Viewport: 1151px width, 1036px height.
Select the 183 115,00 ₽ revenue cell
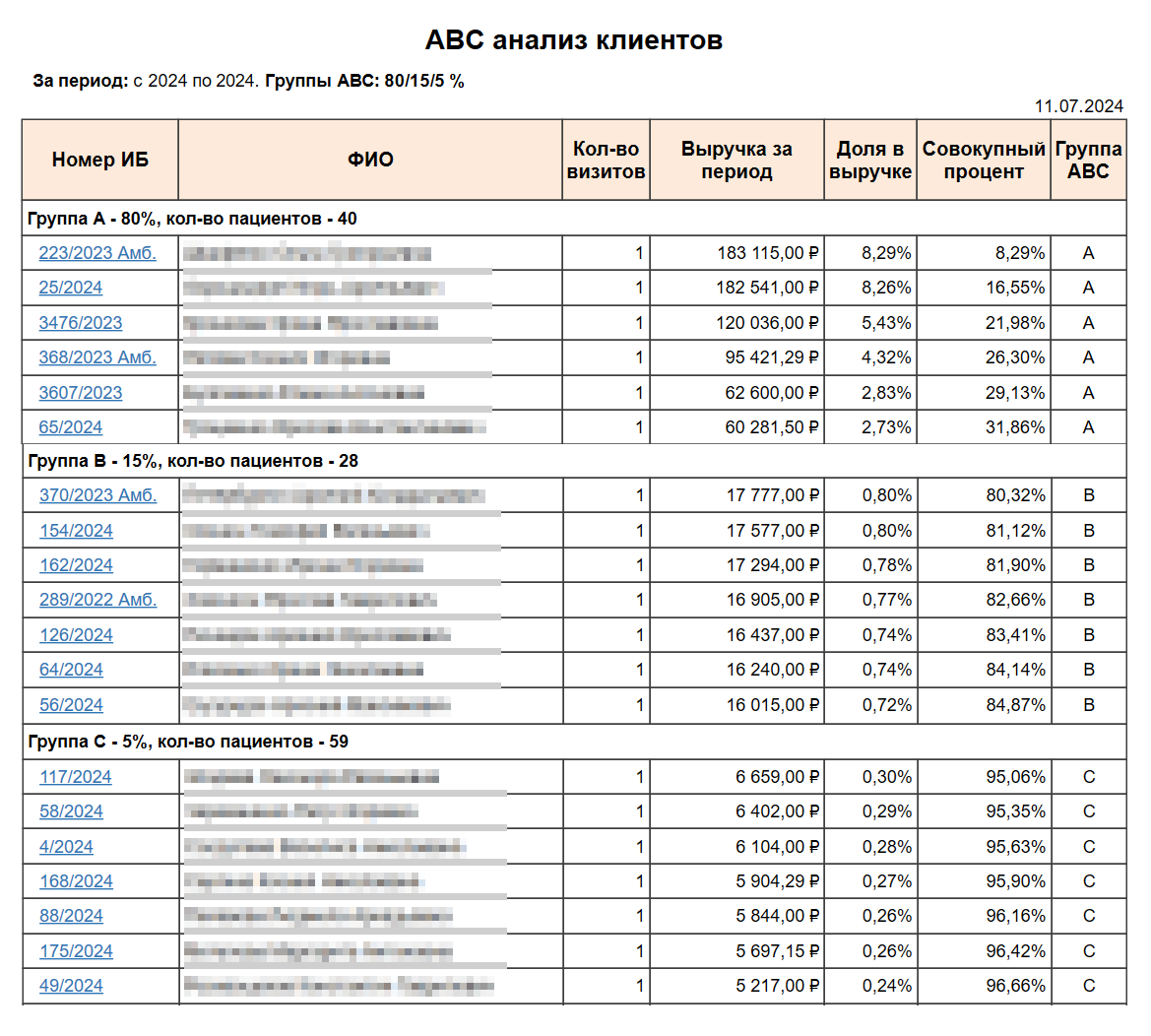click(x=767, y=253)
